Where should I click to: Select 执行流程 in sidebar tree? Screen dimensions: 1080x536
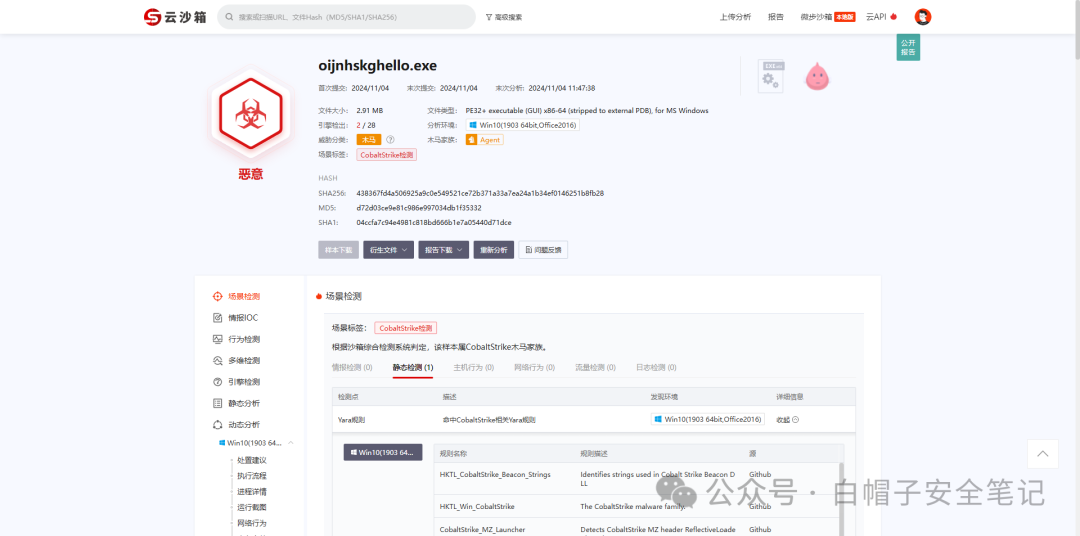(x=251, y=475)
